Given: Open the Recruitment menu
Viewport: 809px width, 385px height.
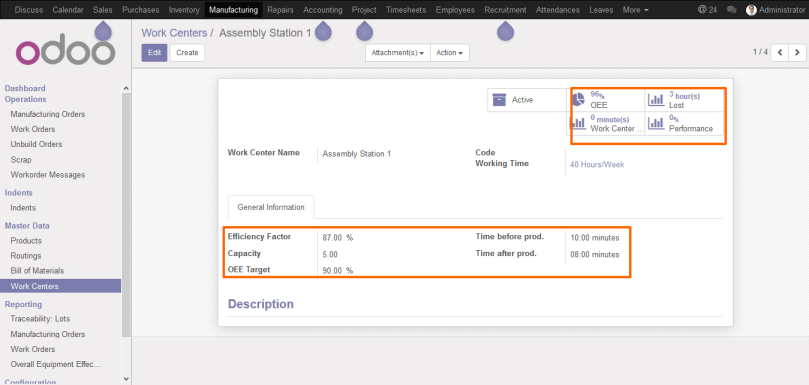Looking at the screenshot, I should 506,10.
